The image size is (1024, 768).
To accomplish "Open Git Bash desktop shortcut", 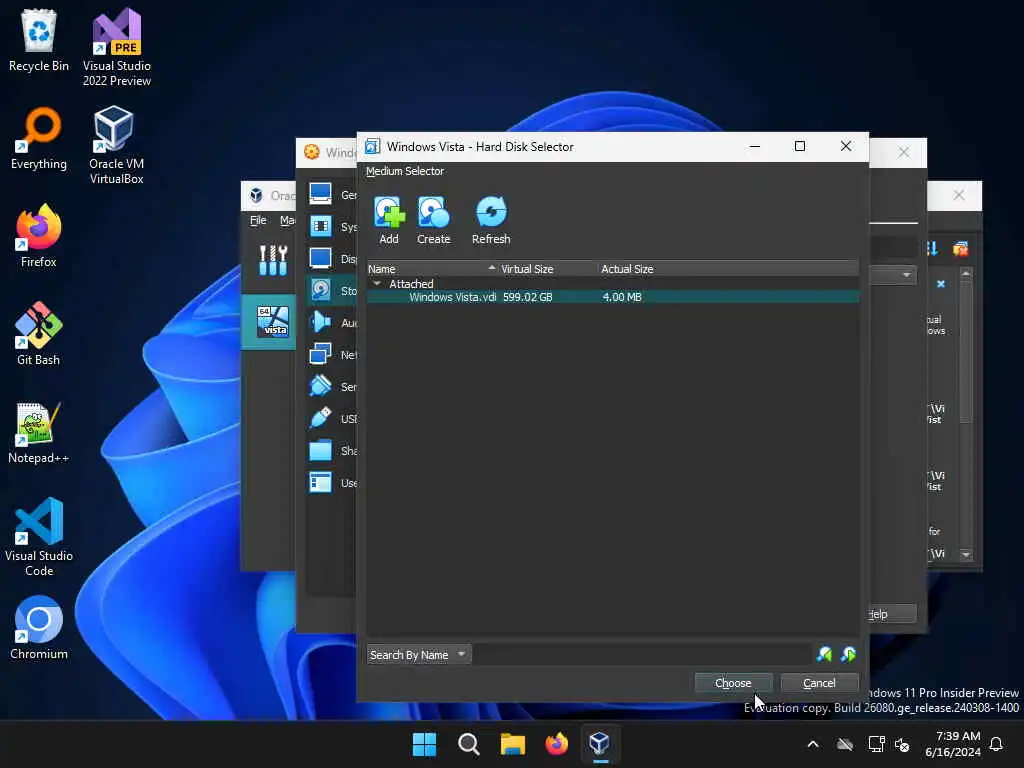I will pos(39,334).
